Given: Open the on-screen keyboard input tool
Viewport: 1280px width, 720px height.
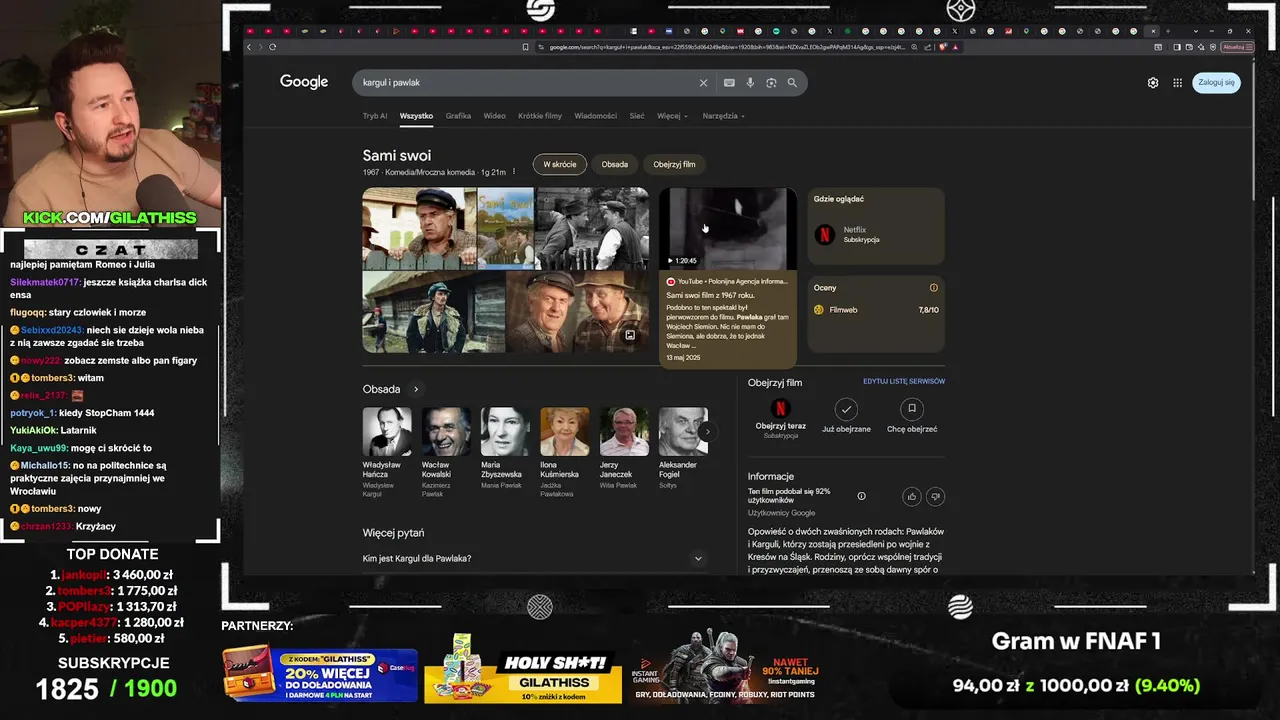Looking at the screenshot, I should (729, 83).
